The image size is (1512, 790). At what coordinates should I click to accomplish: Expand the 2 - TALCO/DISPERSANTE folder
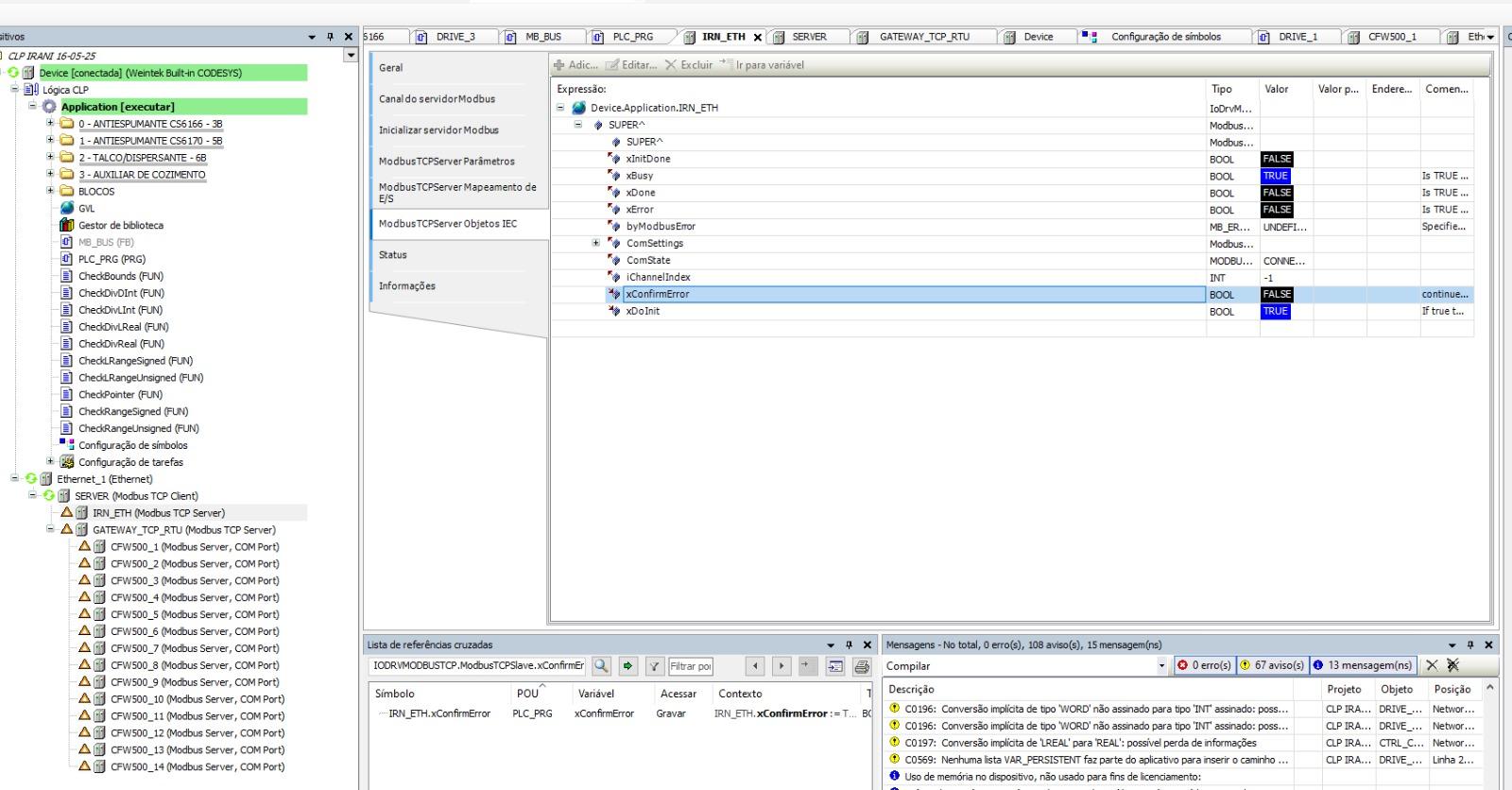(51, 158)
